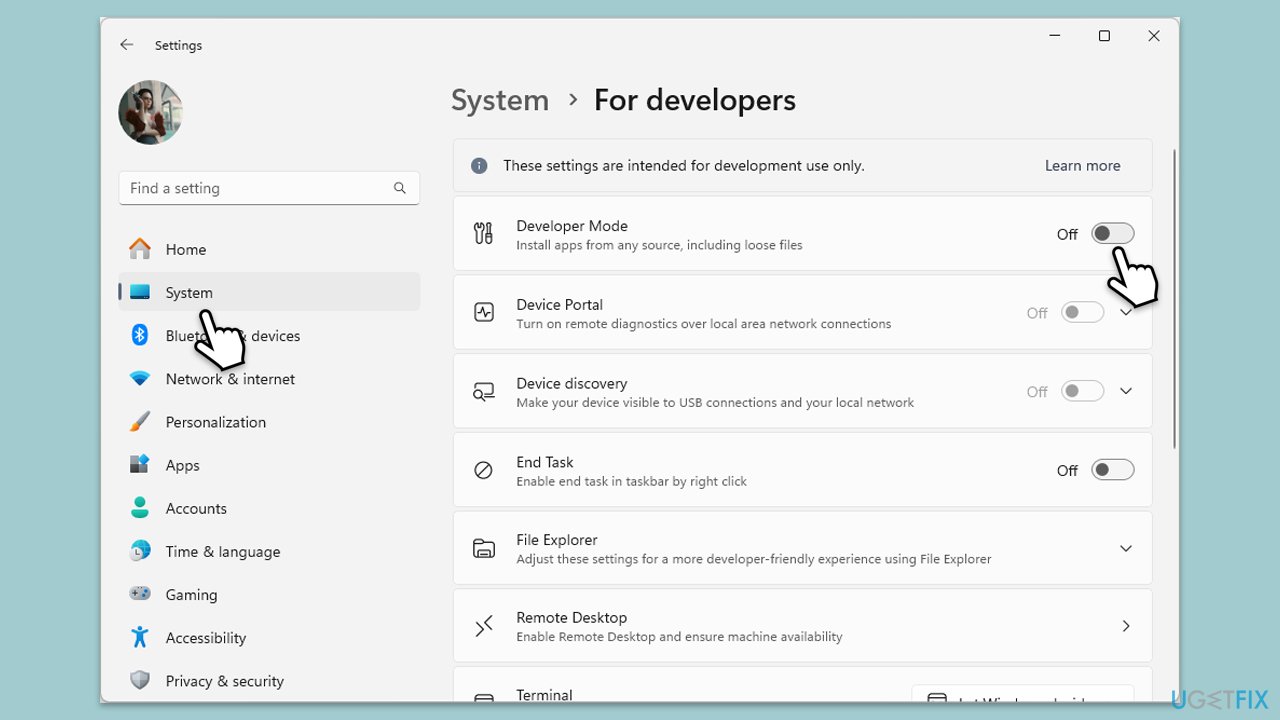Open the Terminal default app dropdown

[1022, 694]
